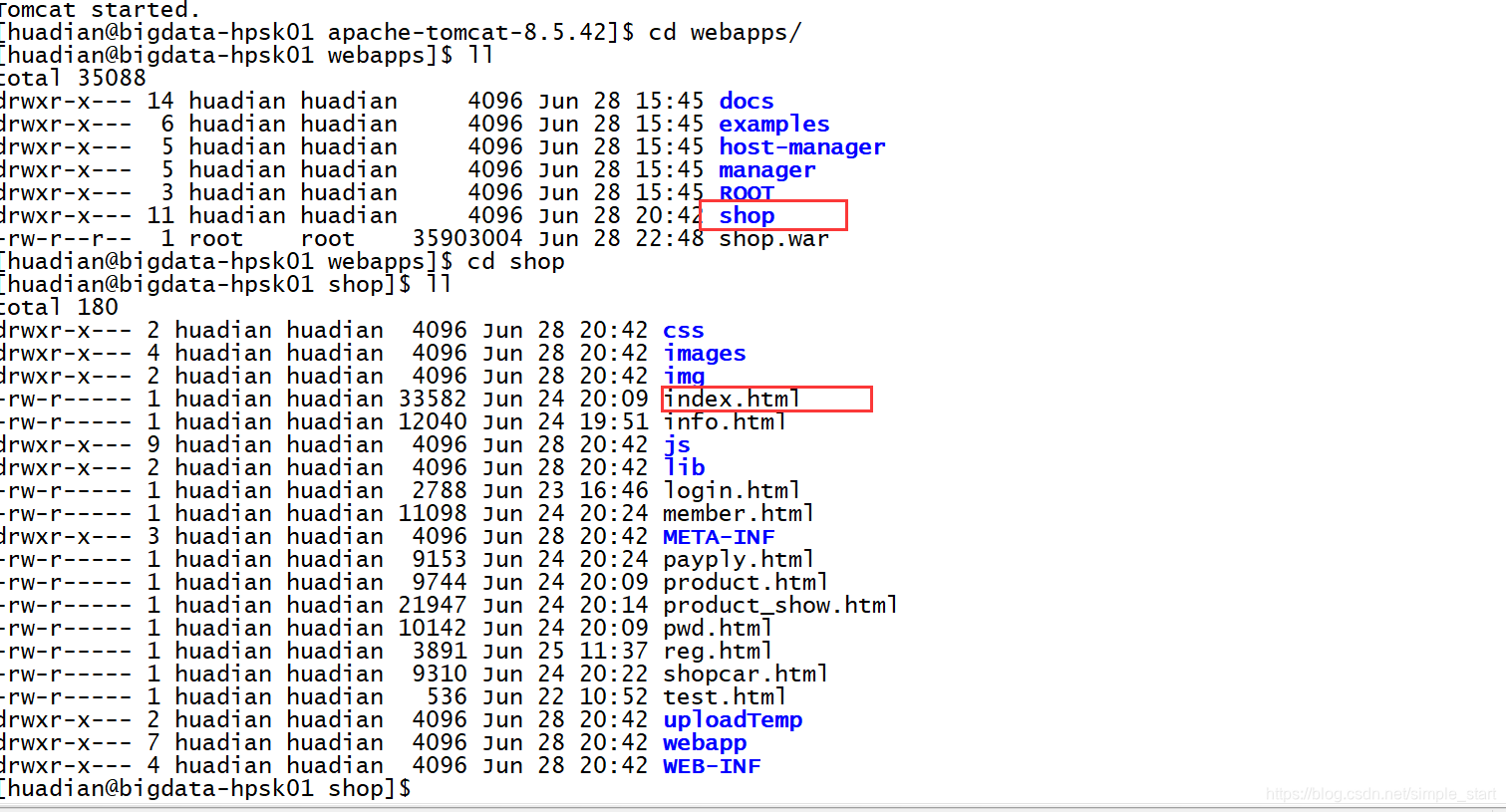The height and width of the screenshot is (812, 1506).
Task: Select the 22:48 timestamp of shop.war
Action: tap(670, 239)
